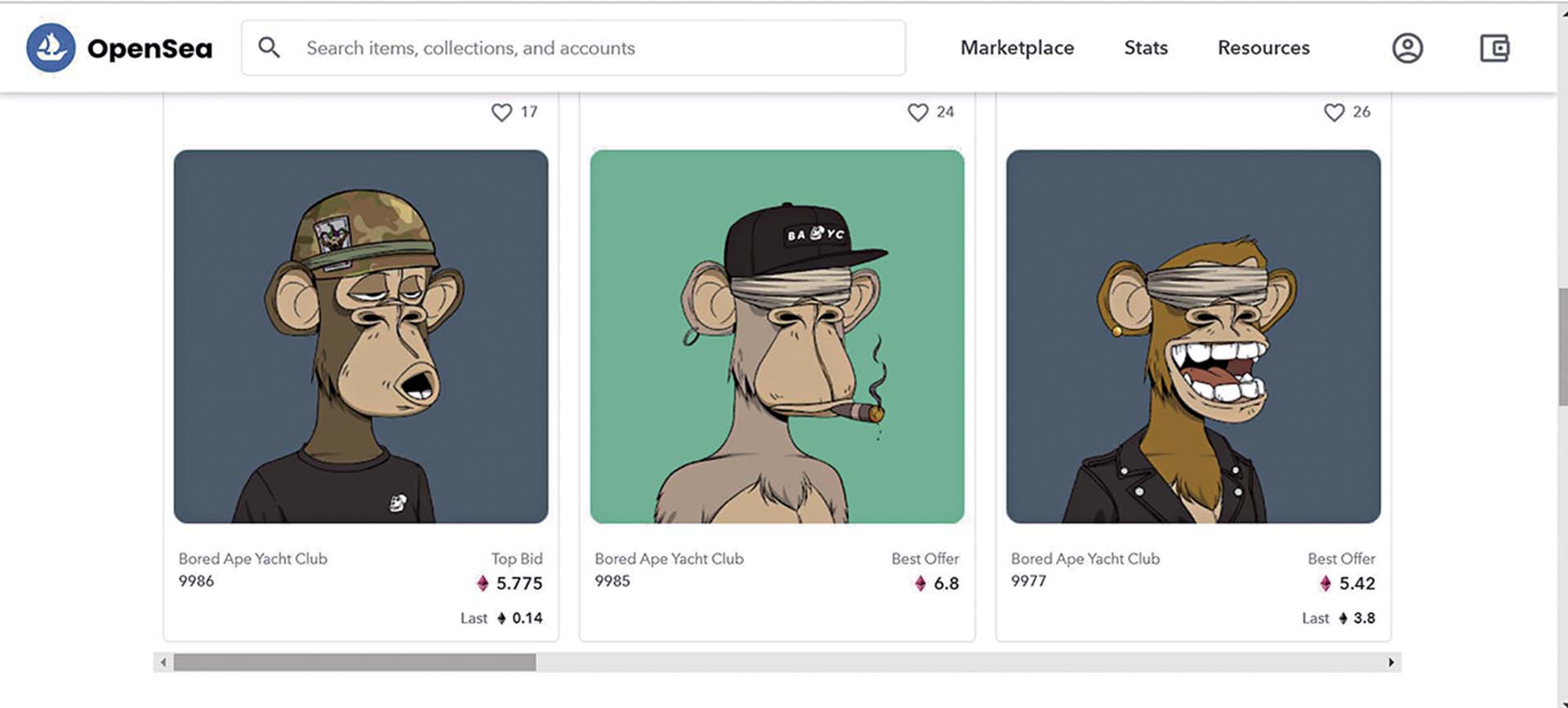Click the horizontal scrollbar right arrow
This screenshot has width=1568, height=708.
(x=1391, y=662)
